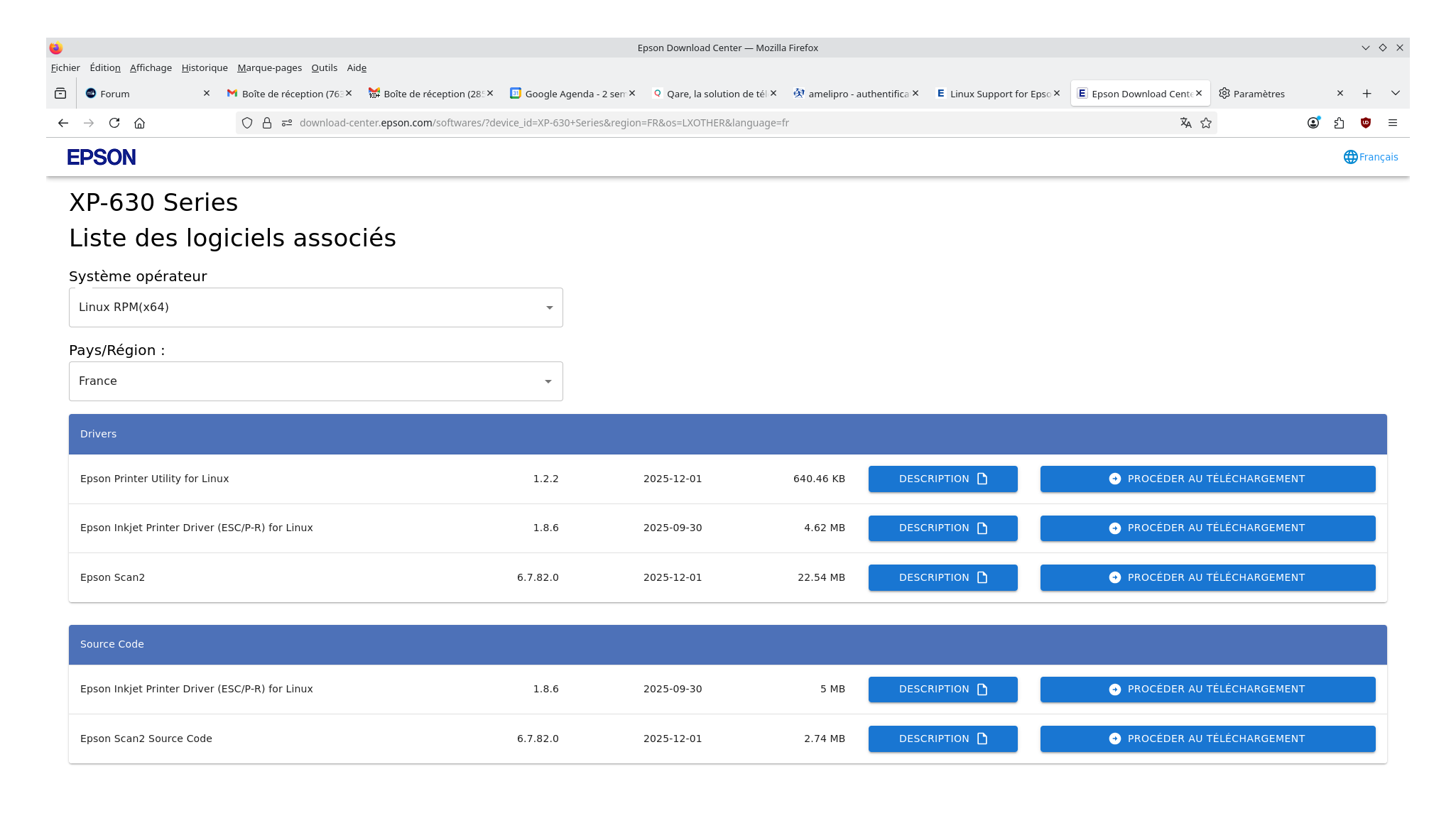1456x828 pixels.
Task: Click the home icon in toolbar
Action: [140, 123]
